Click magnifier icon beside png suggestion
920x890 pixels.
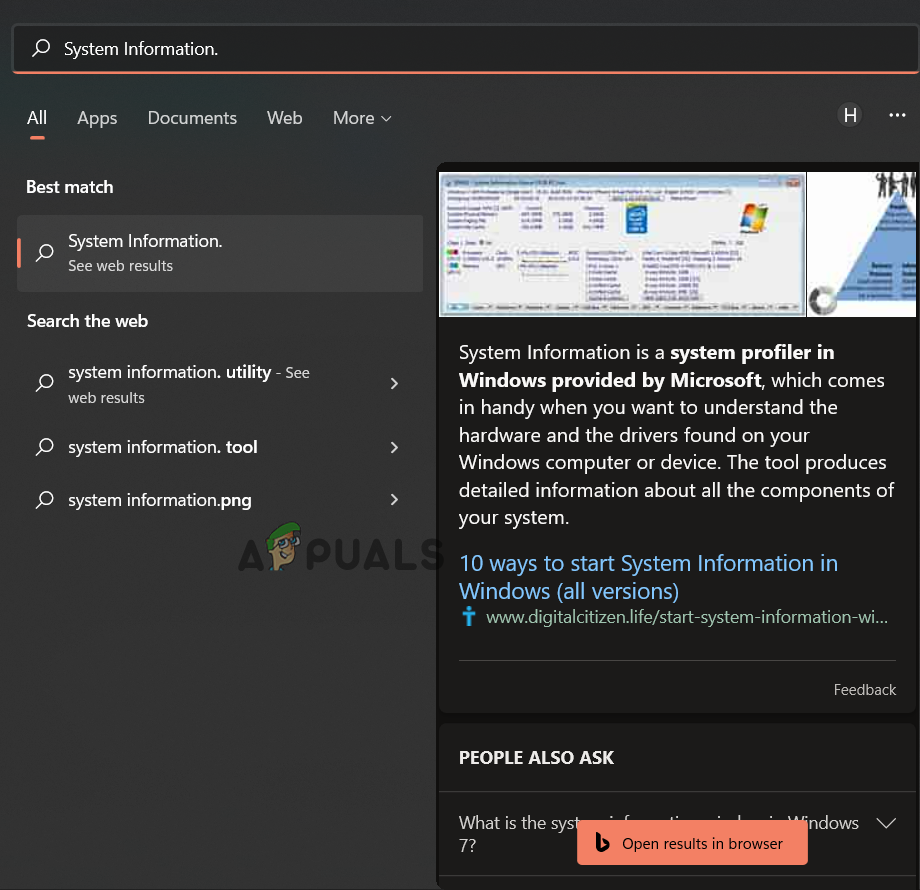45,500
